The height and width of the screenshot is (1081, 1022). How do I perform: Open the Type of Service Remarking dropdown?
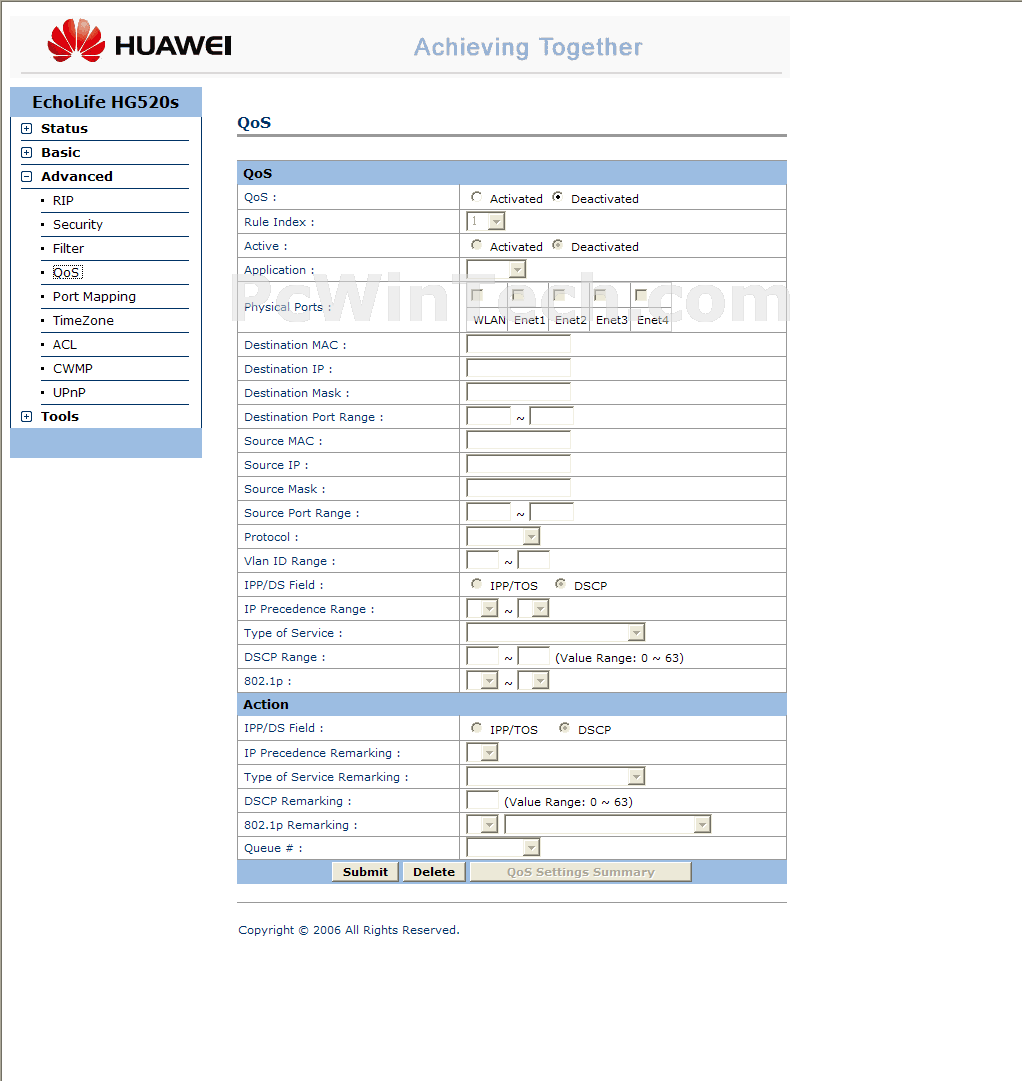[x=556, y=776]
